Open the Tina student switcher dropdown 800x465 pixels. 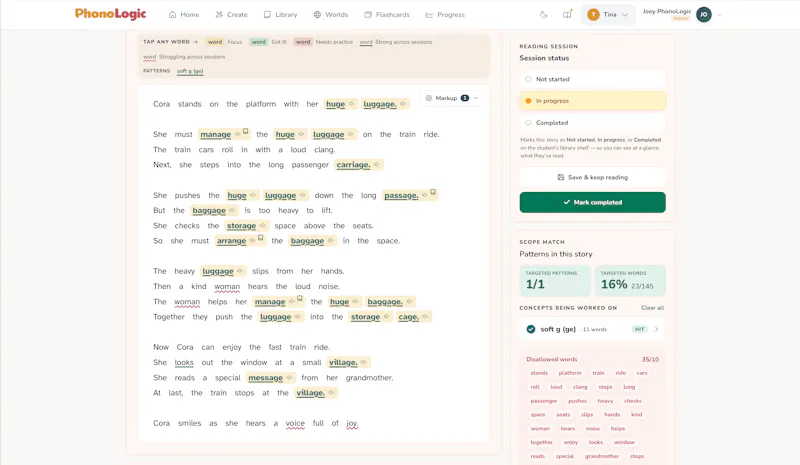[608, 15]
